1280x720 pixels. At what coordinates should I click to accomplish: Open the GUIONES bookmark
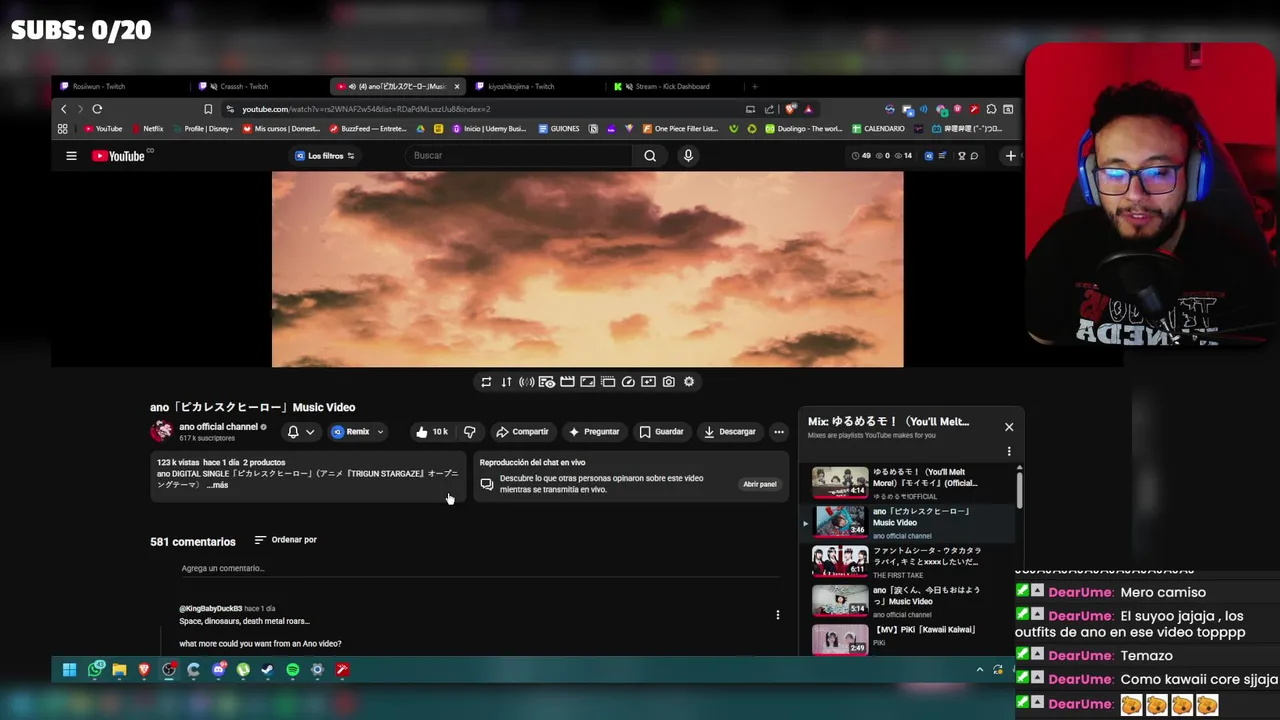(559, 129)
